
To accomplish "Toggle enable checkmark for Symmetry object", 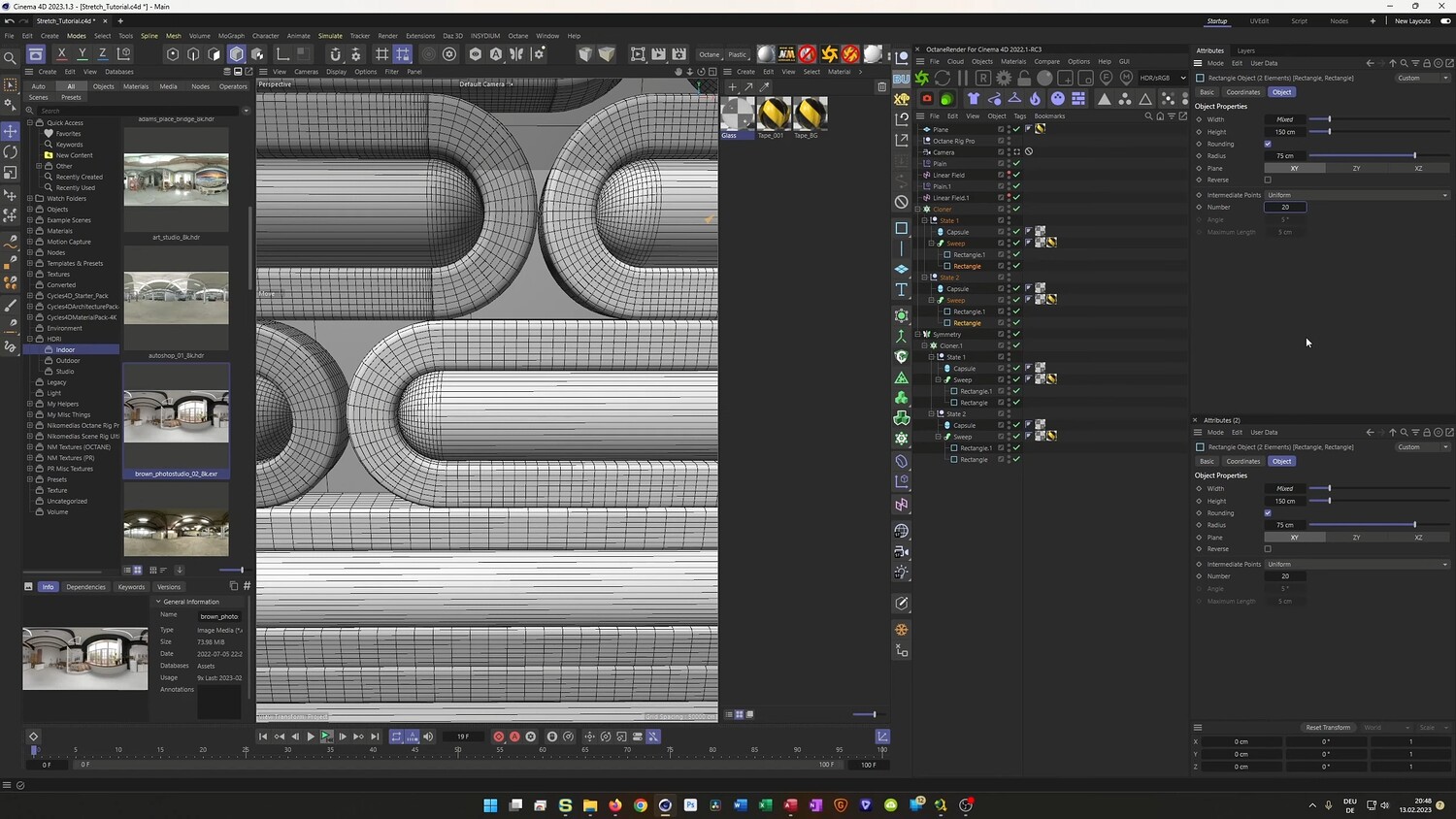I will (x=1016, y=334).
